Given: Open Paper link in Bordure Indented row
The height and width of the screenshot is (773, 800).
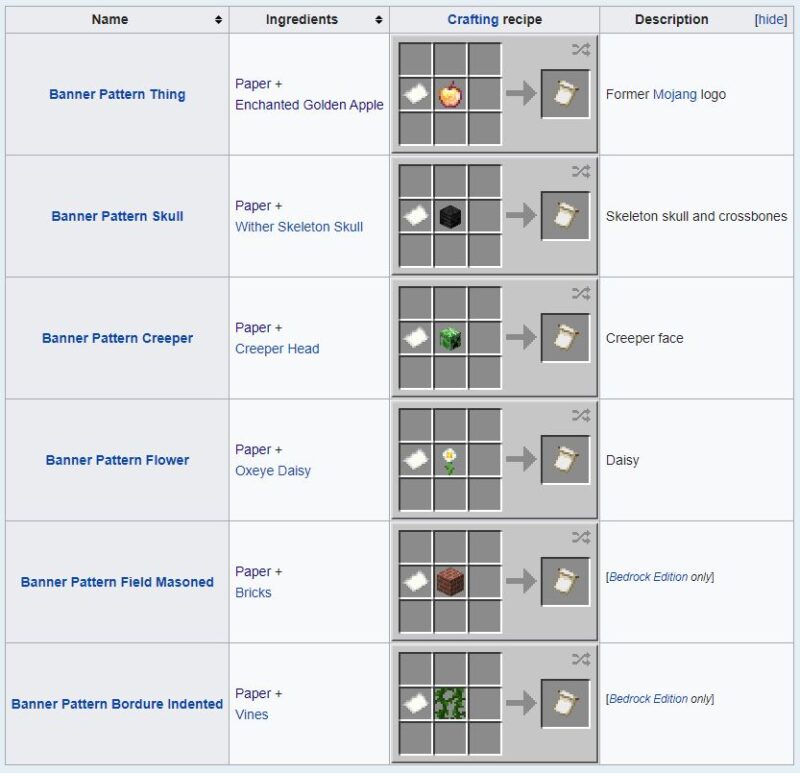Looking at the screenshot, I should tap(253, 693).
